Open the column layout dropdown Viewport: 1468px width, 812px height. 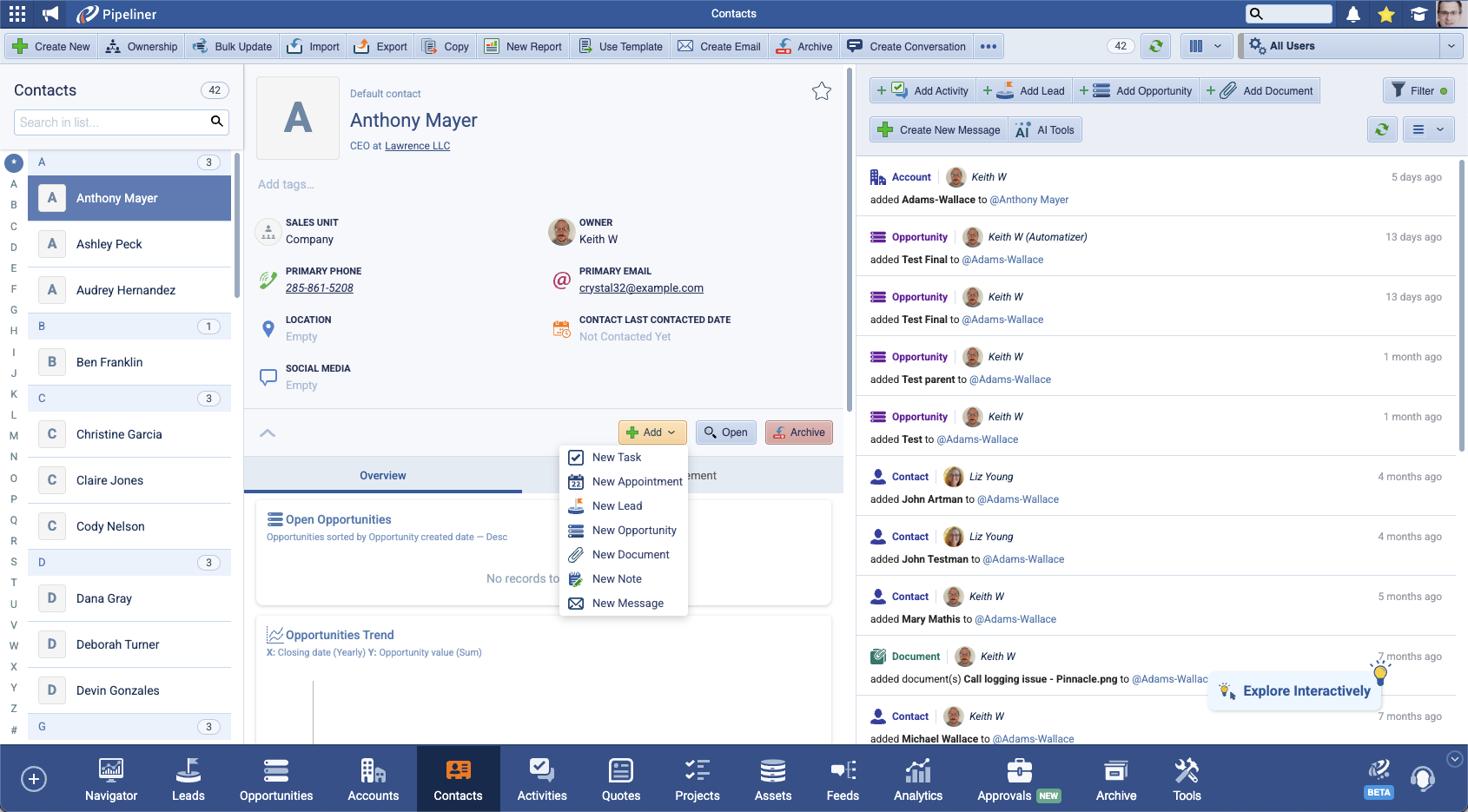tap(1206, 46)
